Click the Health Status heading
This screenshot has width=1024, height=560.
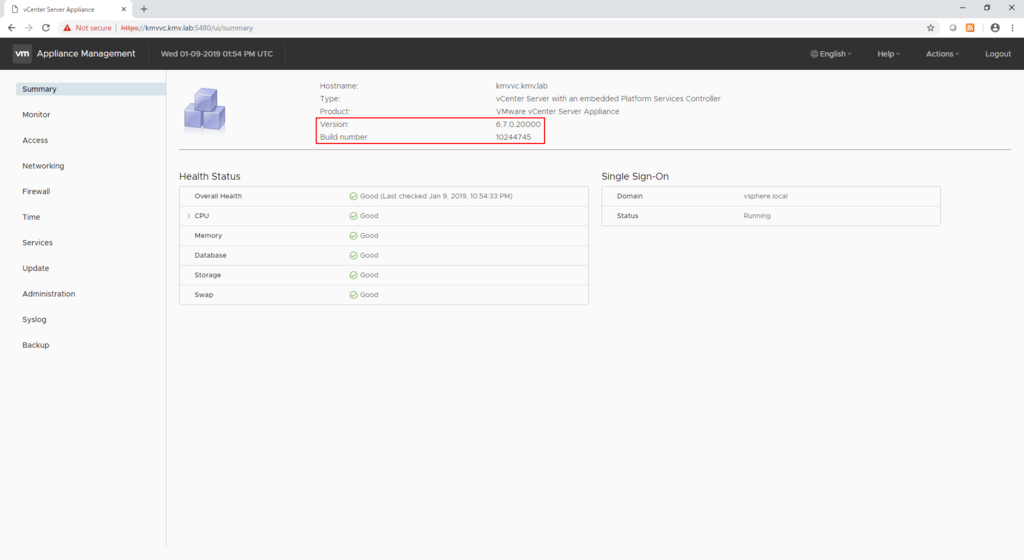point(210,176)
